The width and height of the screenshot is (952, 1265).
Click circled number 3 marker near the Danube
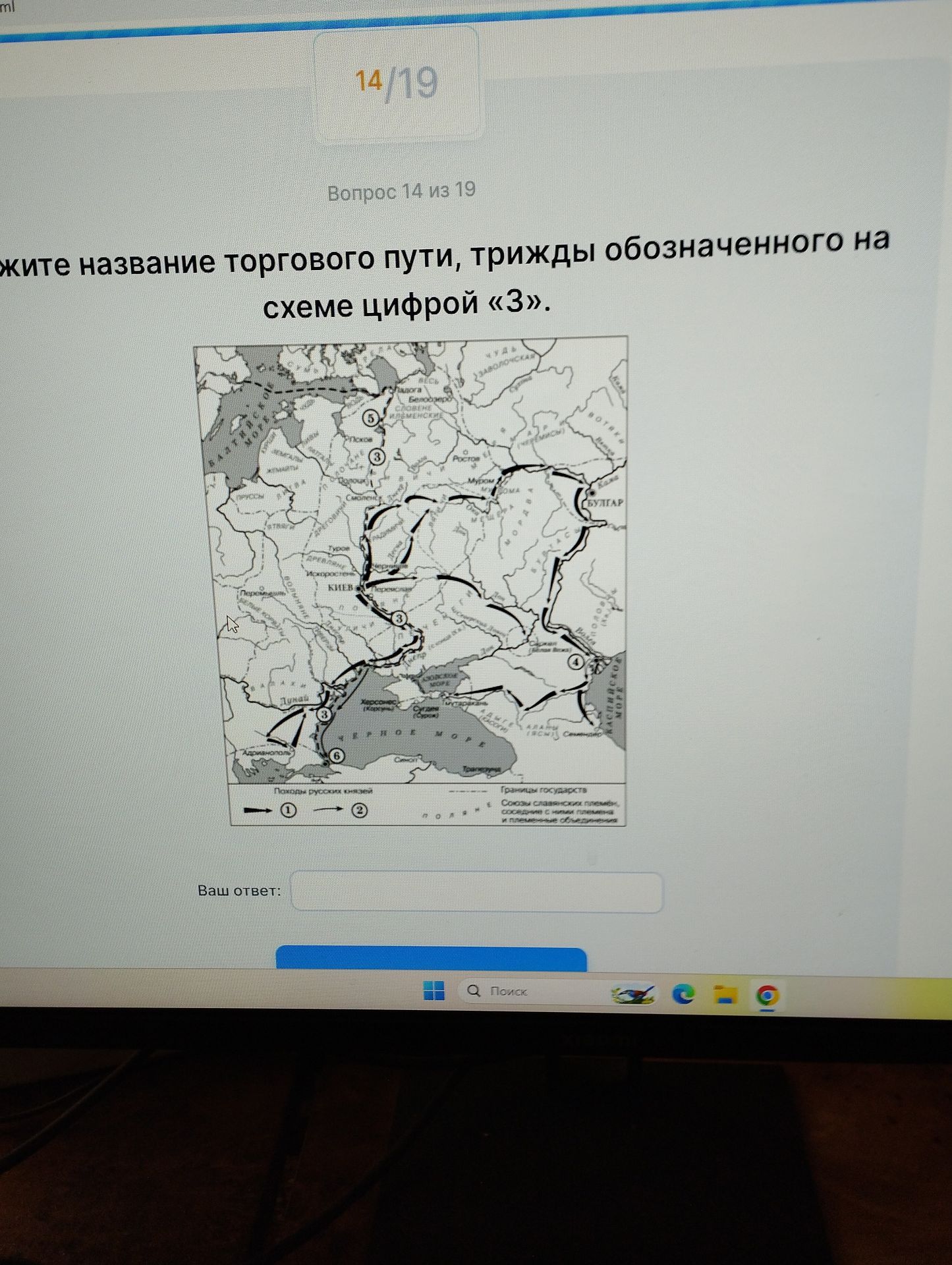(323, 714)
